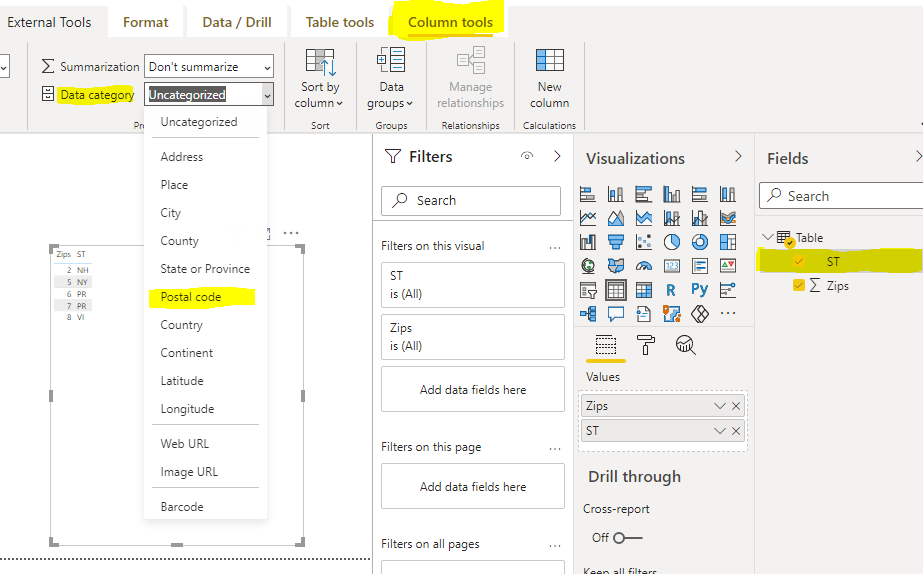Select the matrix visual
This screenshot has height=574, width=923.
tap(643, 290)
